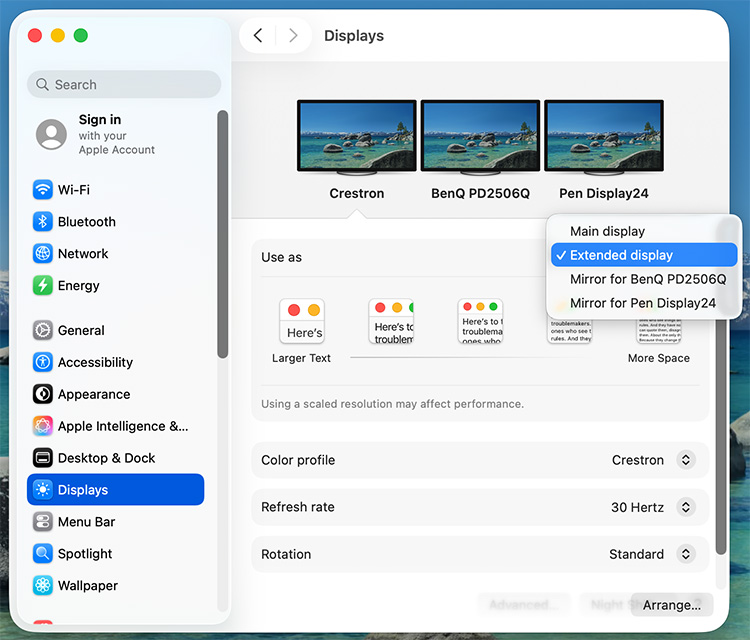Click the Menu Bar icon
This screenshot has width=750, height=640.
click(43, 521)
